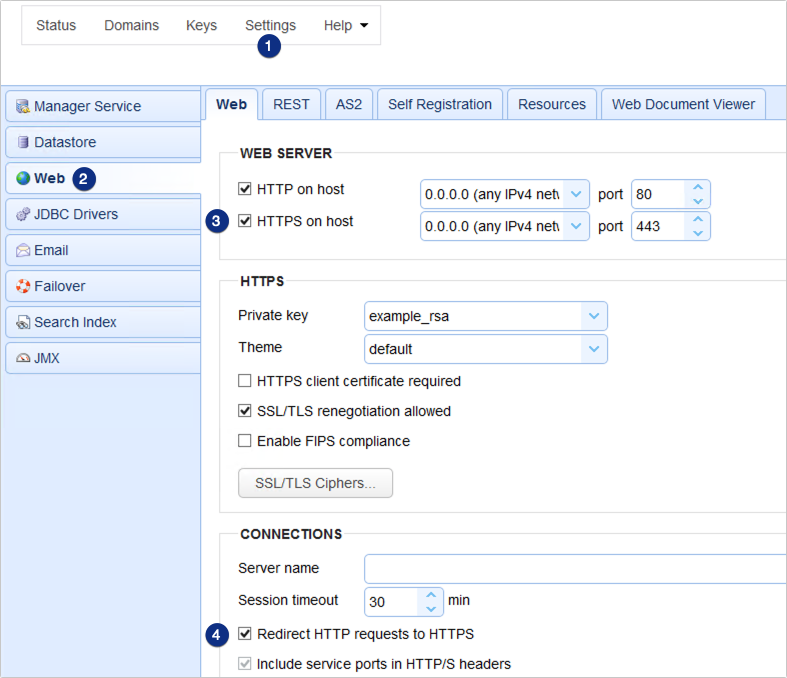
Task: Open the Help menu dropdown
Action: pos(345,26)
